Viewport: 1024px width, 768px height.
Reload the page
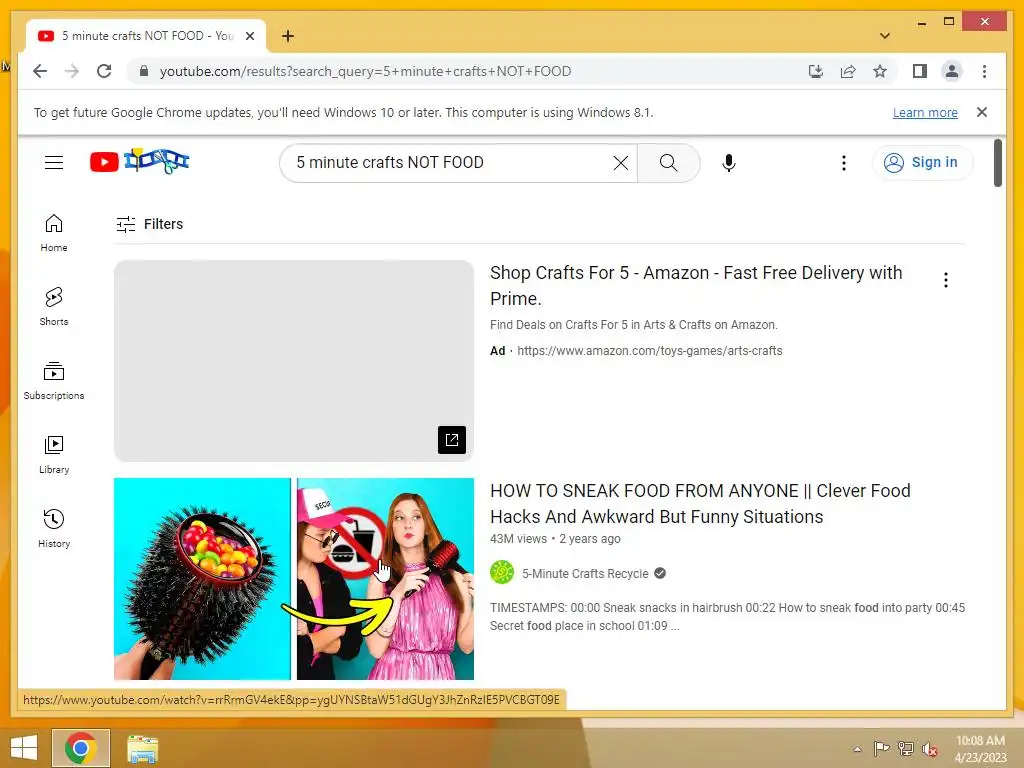(x=104, y=71)
